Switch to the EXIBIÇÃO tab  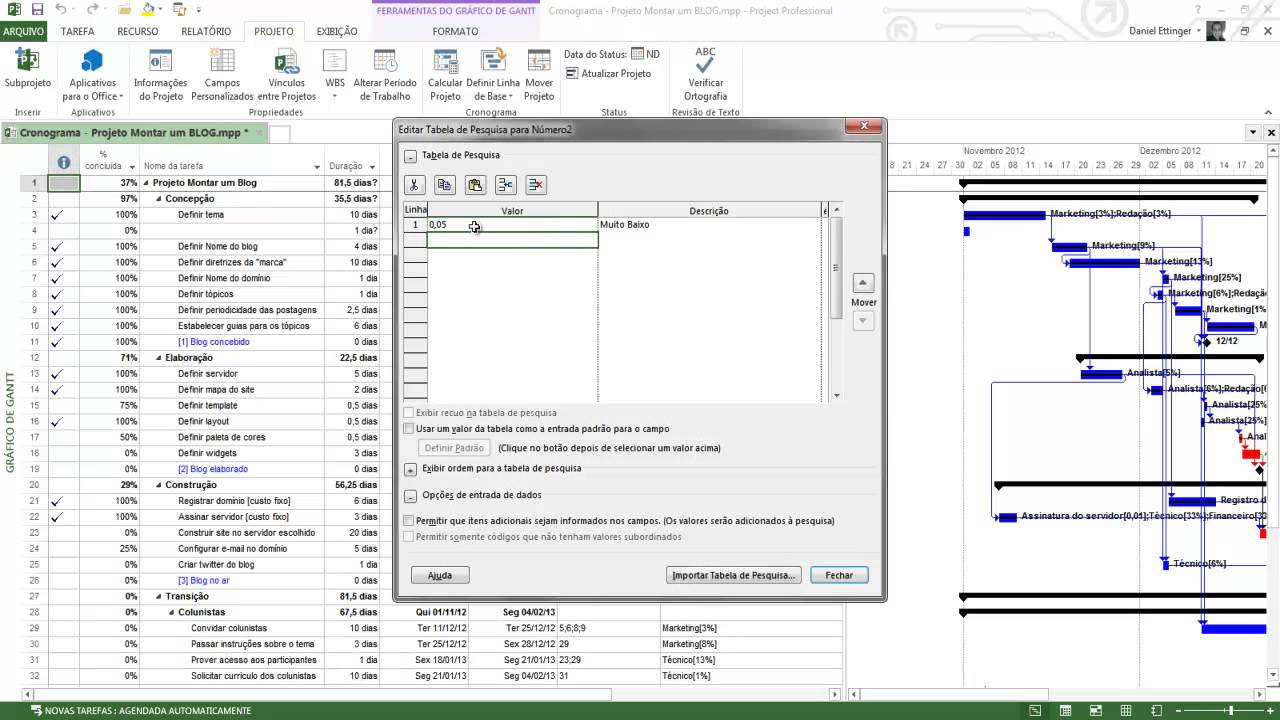(337, 31)
